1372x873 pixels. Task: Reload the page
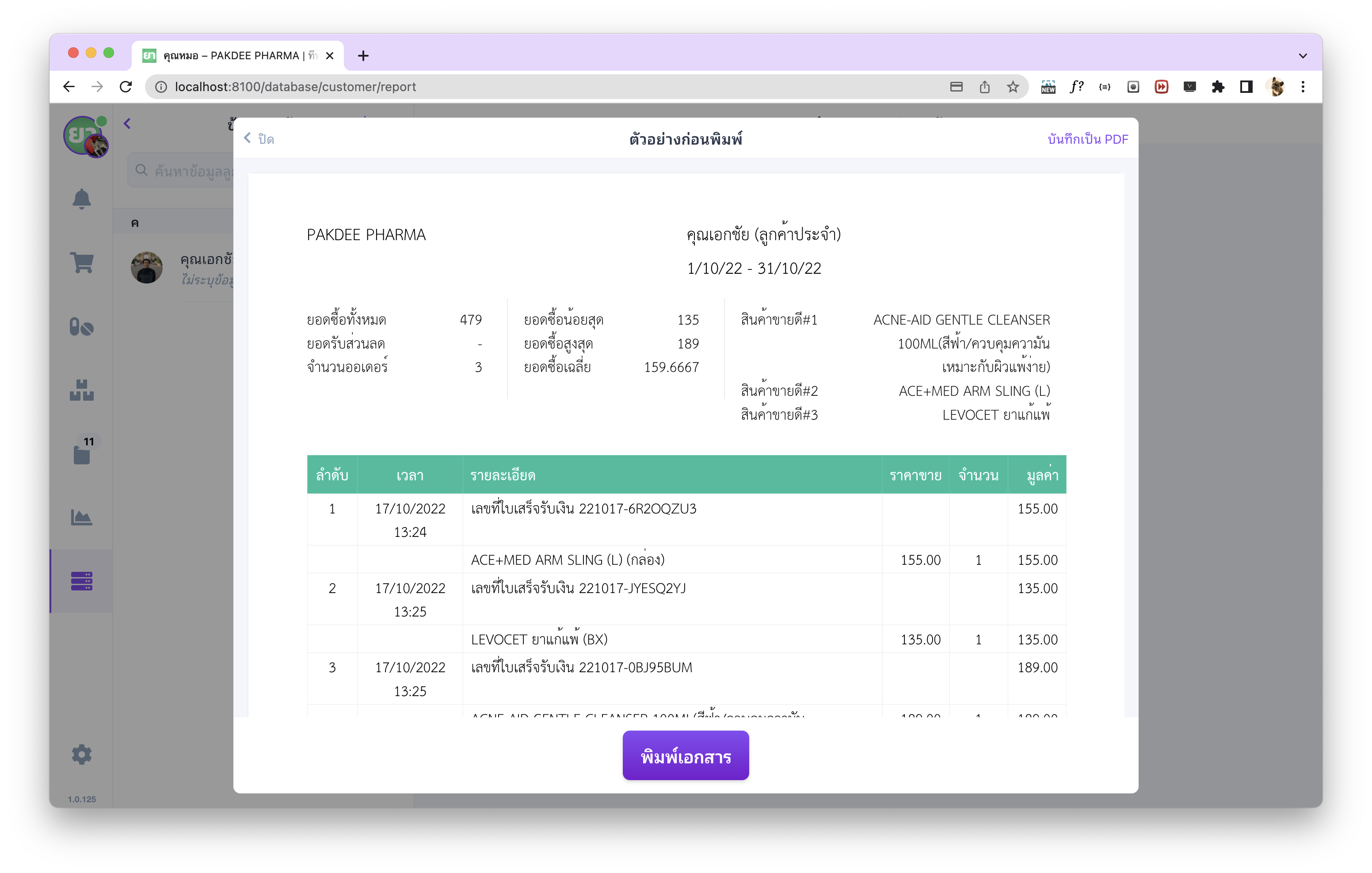coord(126,87)
